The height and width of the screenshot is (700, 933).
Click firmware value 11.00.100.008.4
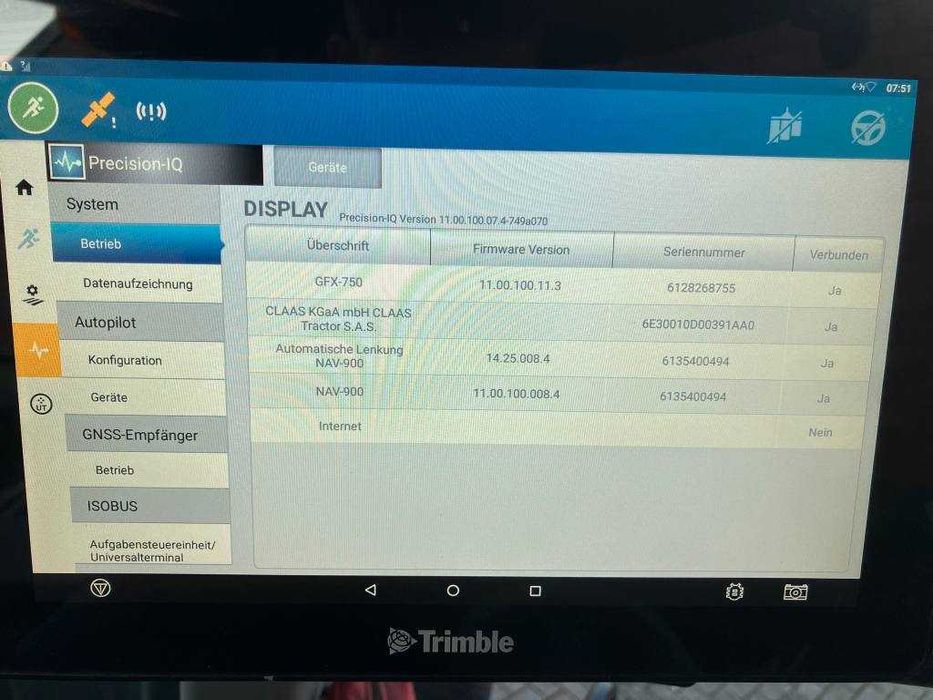tap(516, 394)
